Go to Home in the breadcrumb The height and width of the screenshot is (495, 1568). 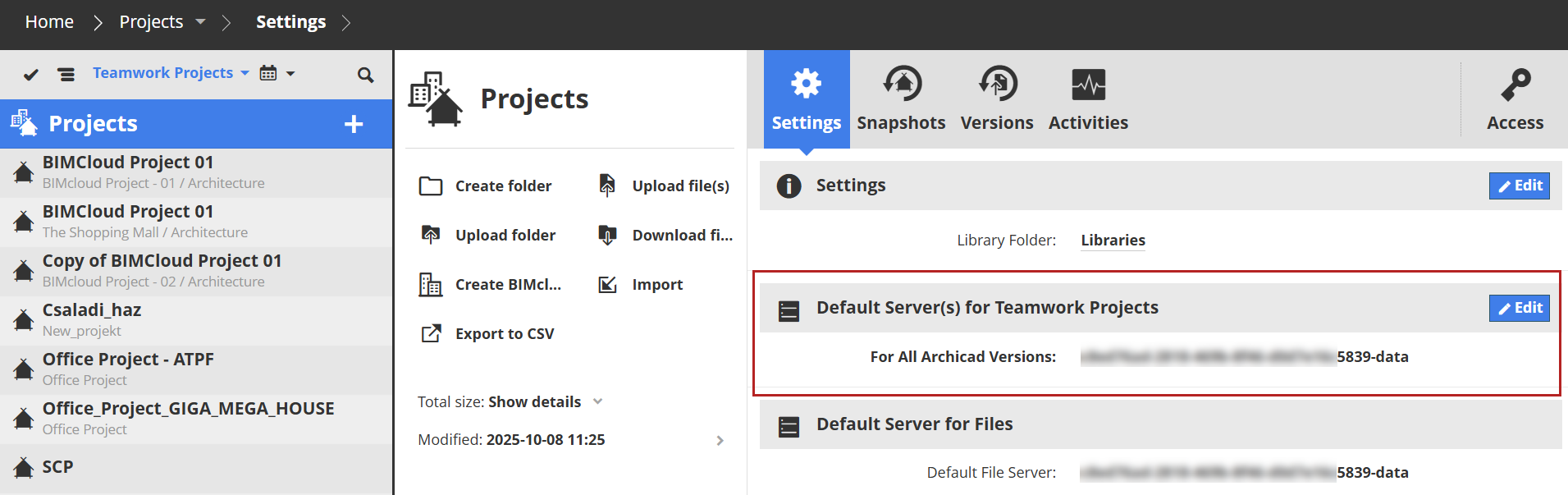coord(49,22)
